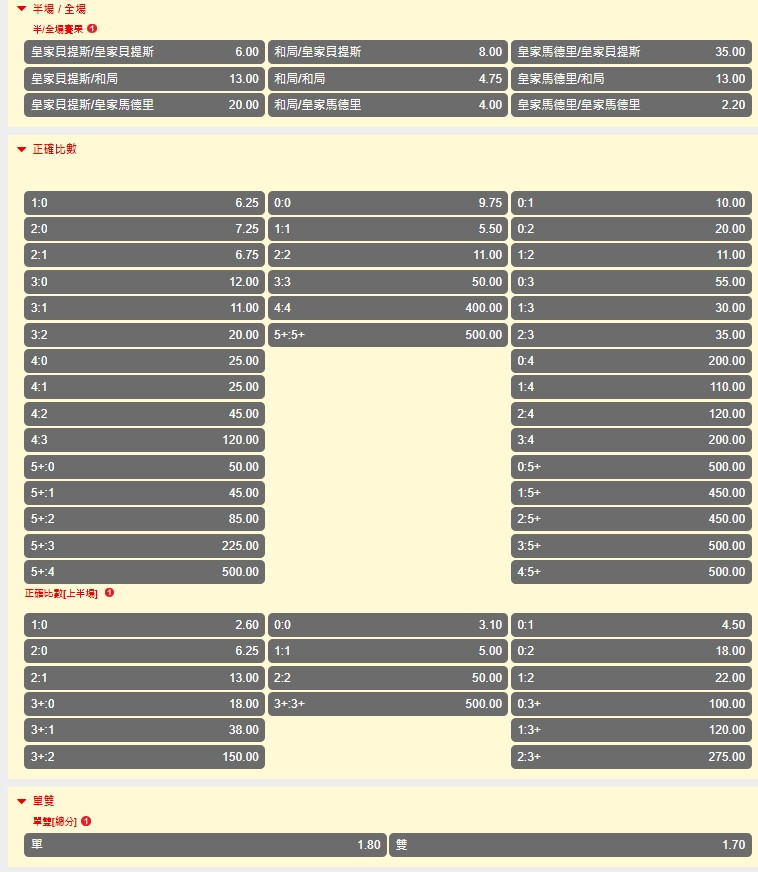
Task: Select 皇家貝提斯/皇家馬德里 at 20.00
Action: [x=144, y=105]
